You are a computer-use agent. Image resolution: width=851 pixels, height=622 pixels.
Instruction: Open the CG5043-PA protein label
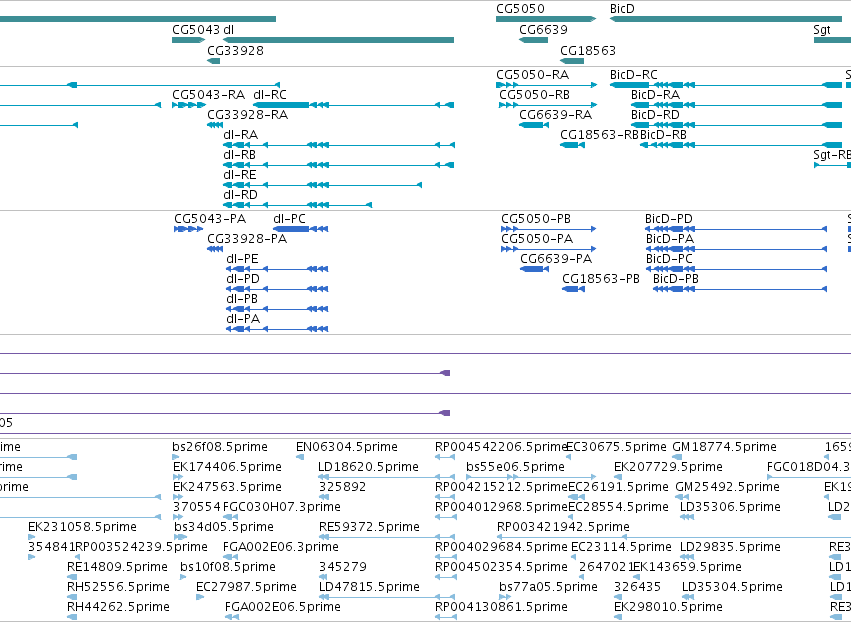coord(210,219)
